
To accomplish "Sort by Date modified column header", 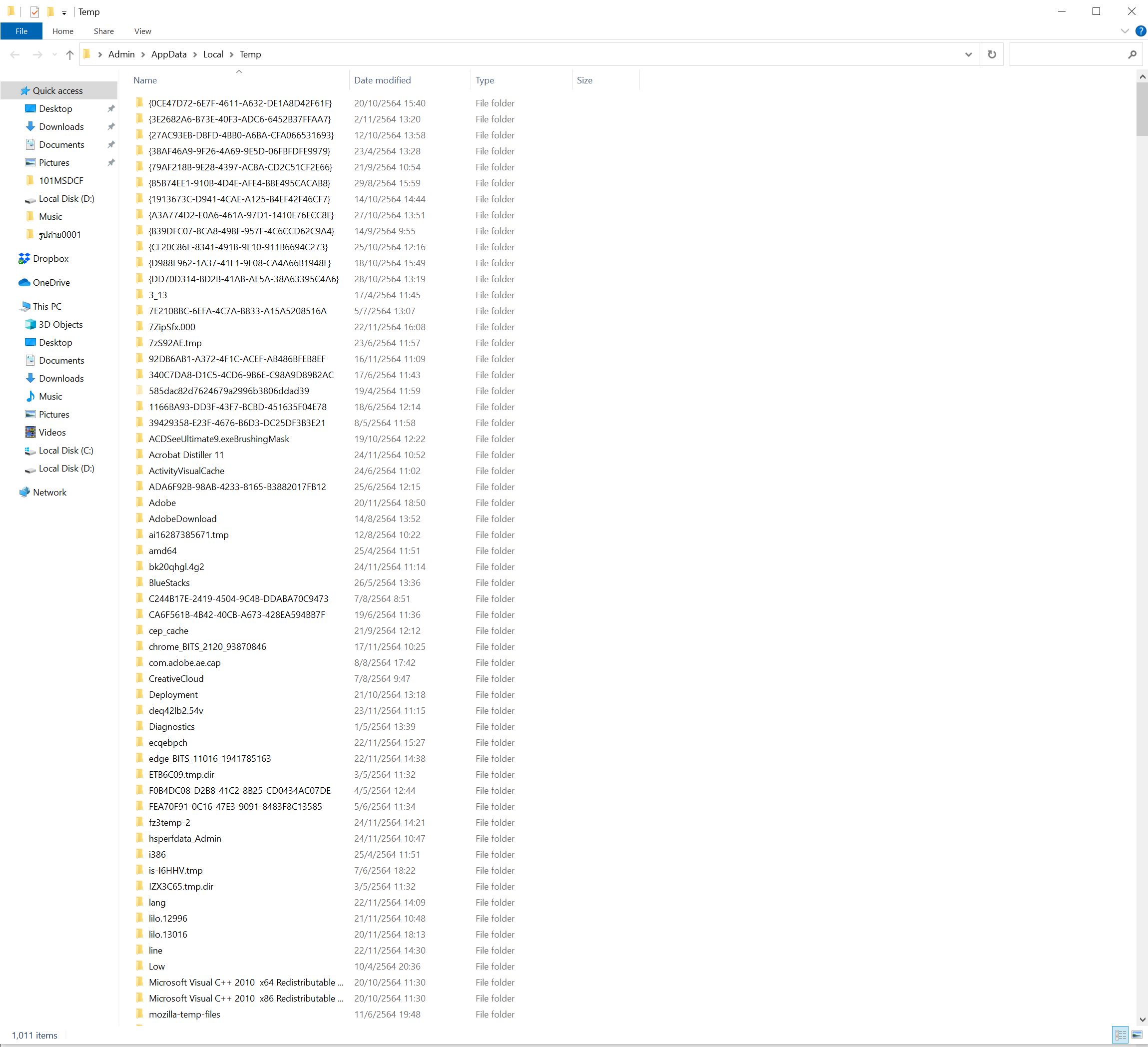I will (x=382, y=80).
